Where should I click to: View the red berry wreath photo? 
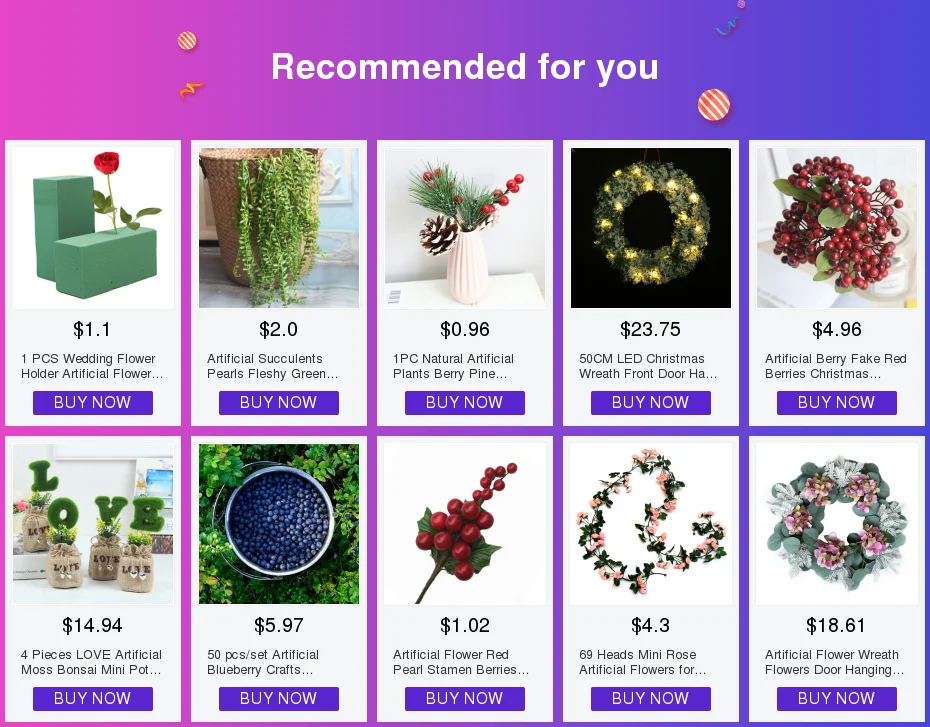837,228
